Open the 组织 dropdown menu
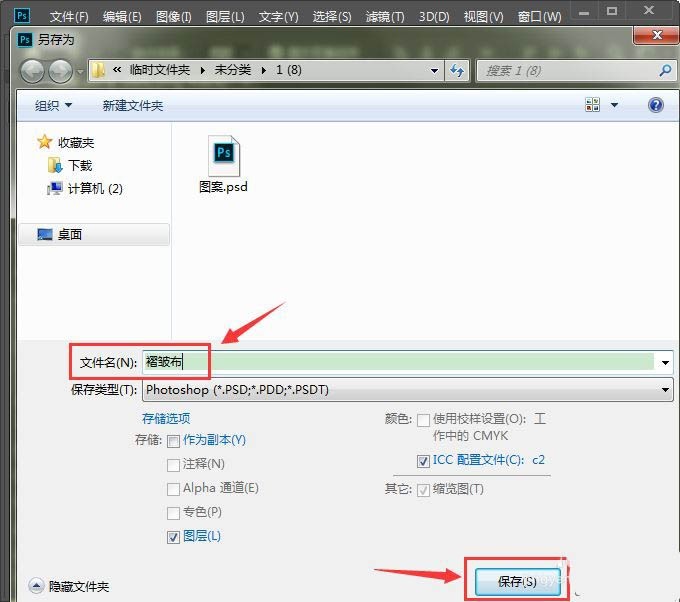The image size is (680, 602). (53, 105)
